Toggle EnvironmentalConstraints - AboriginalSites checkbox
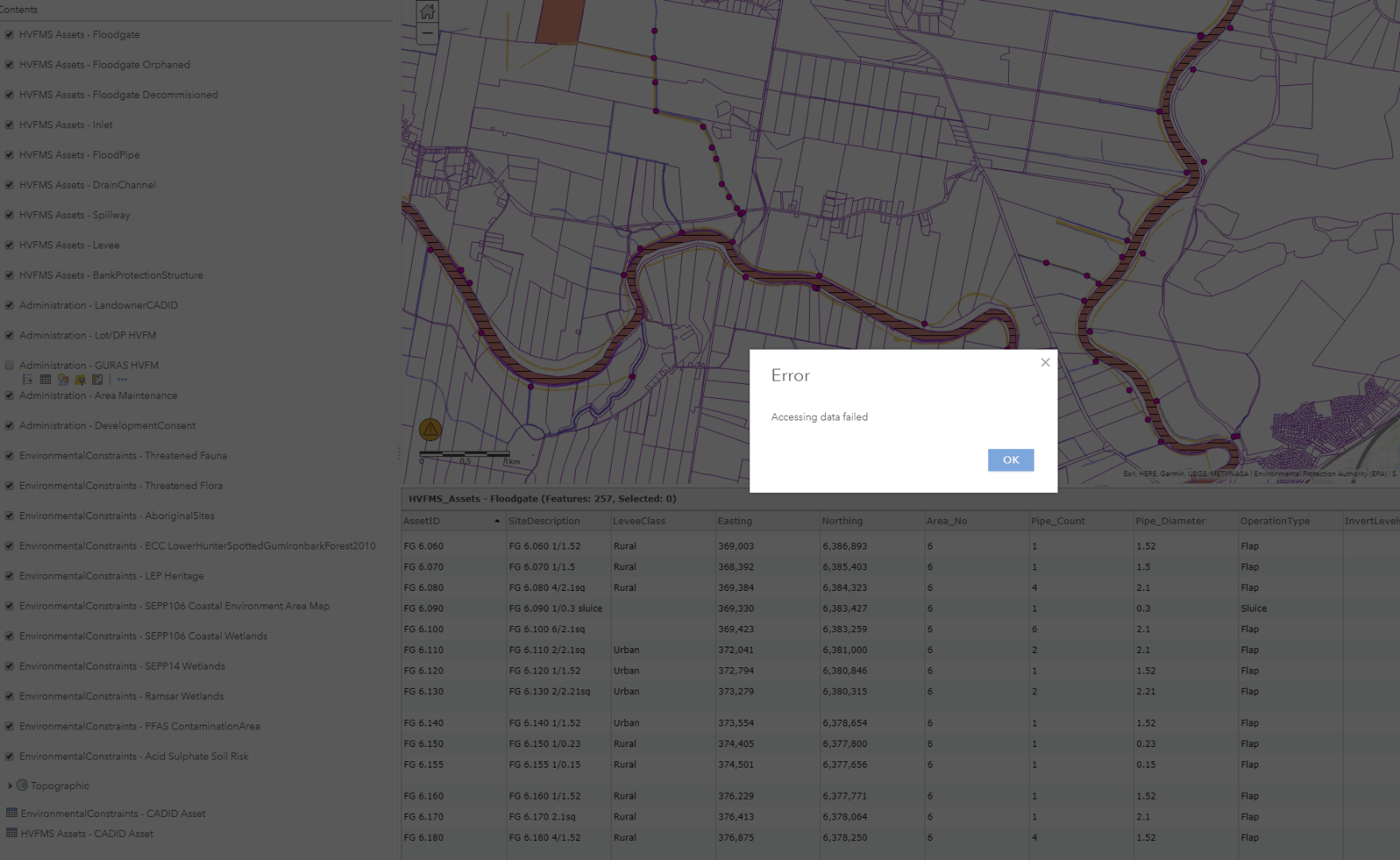 (10, 515)
